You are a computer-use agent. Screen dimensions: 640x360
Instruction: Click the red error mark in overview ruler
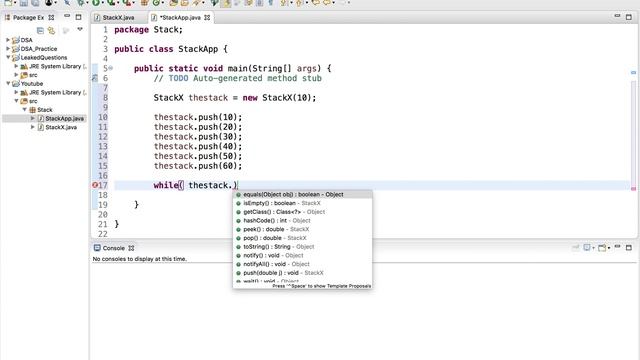pyautogui.click(x=633, y=189)
